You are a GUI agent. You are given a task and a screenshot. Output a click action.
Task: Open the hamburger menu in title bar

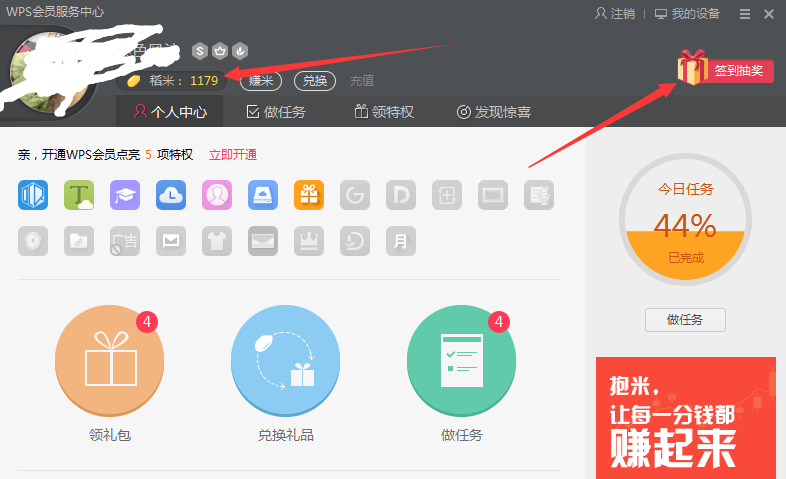(x=744, y=14)
